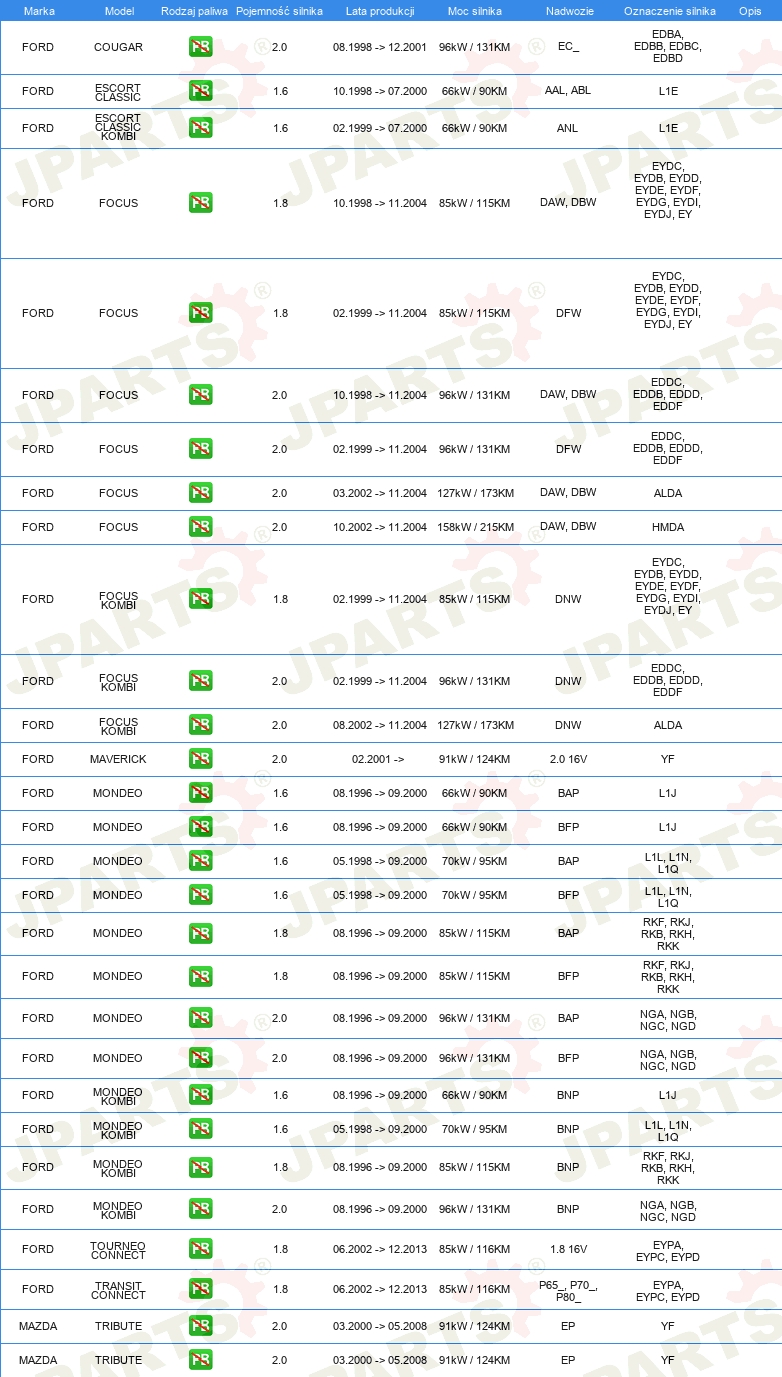Click the fuel icon in the MONDEO 90KM BFP row
Screen dimensions: 782x1377
(x=201, y=827)
